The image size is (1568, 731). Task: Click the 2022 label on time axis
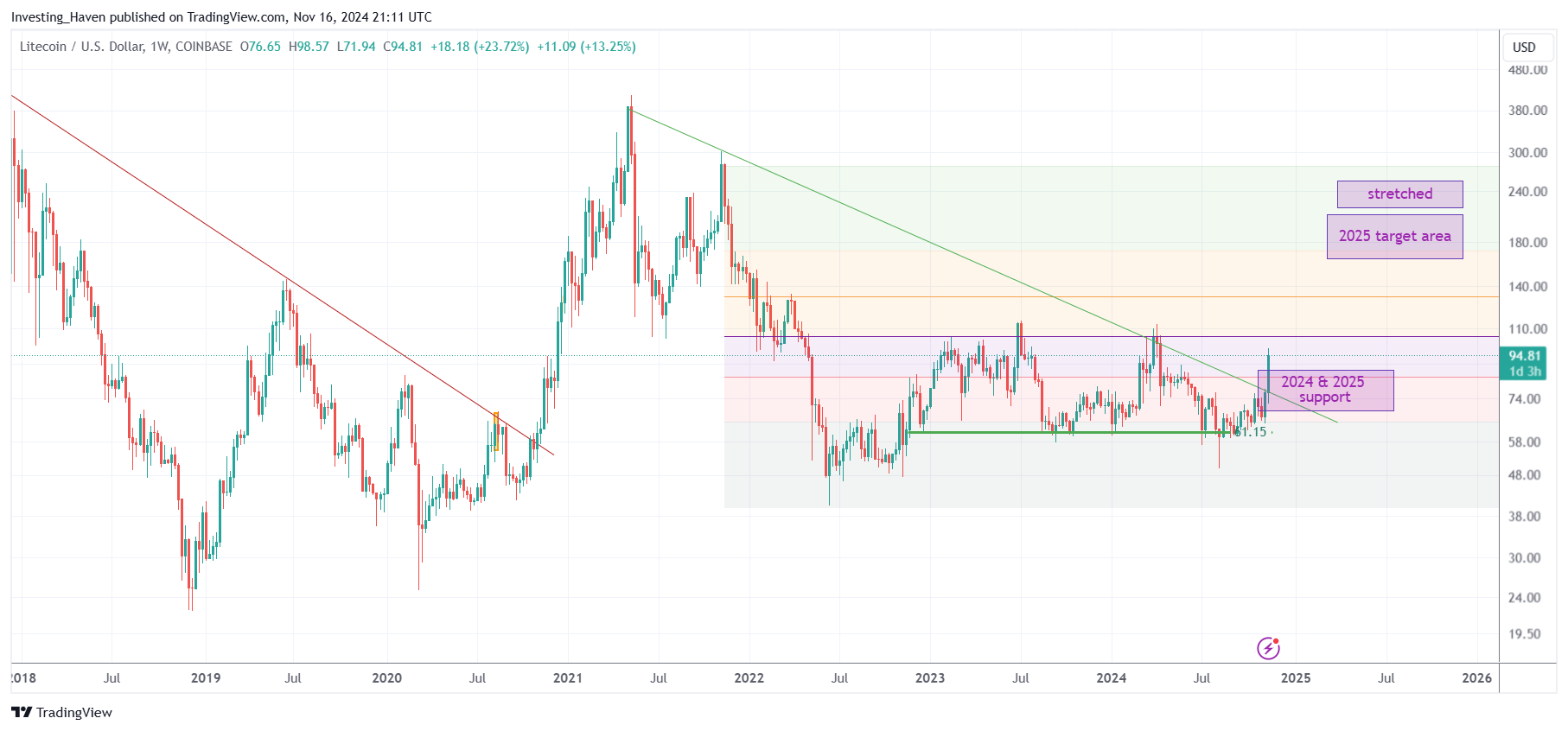(x=749, y=678)
